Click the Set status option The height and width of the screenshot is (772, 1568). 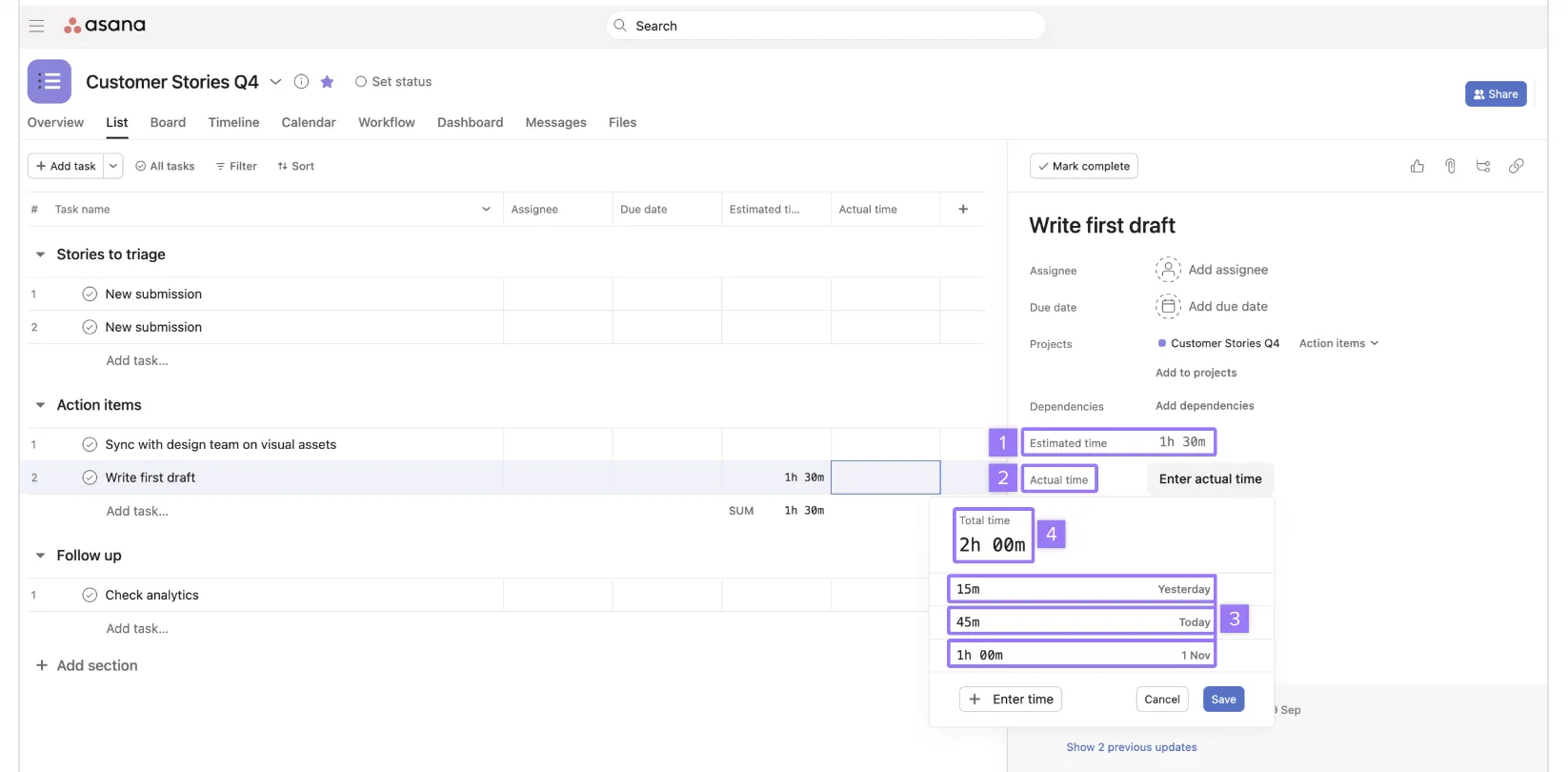coord(393,82)
